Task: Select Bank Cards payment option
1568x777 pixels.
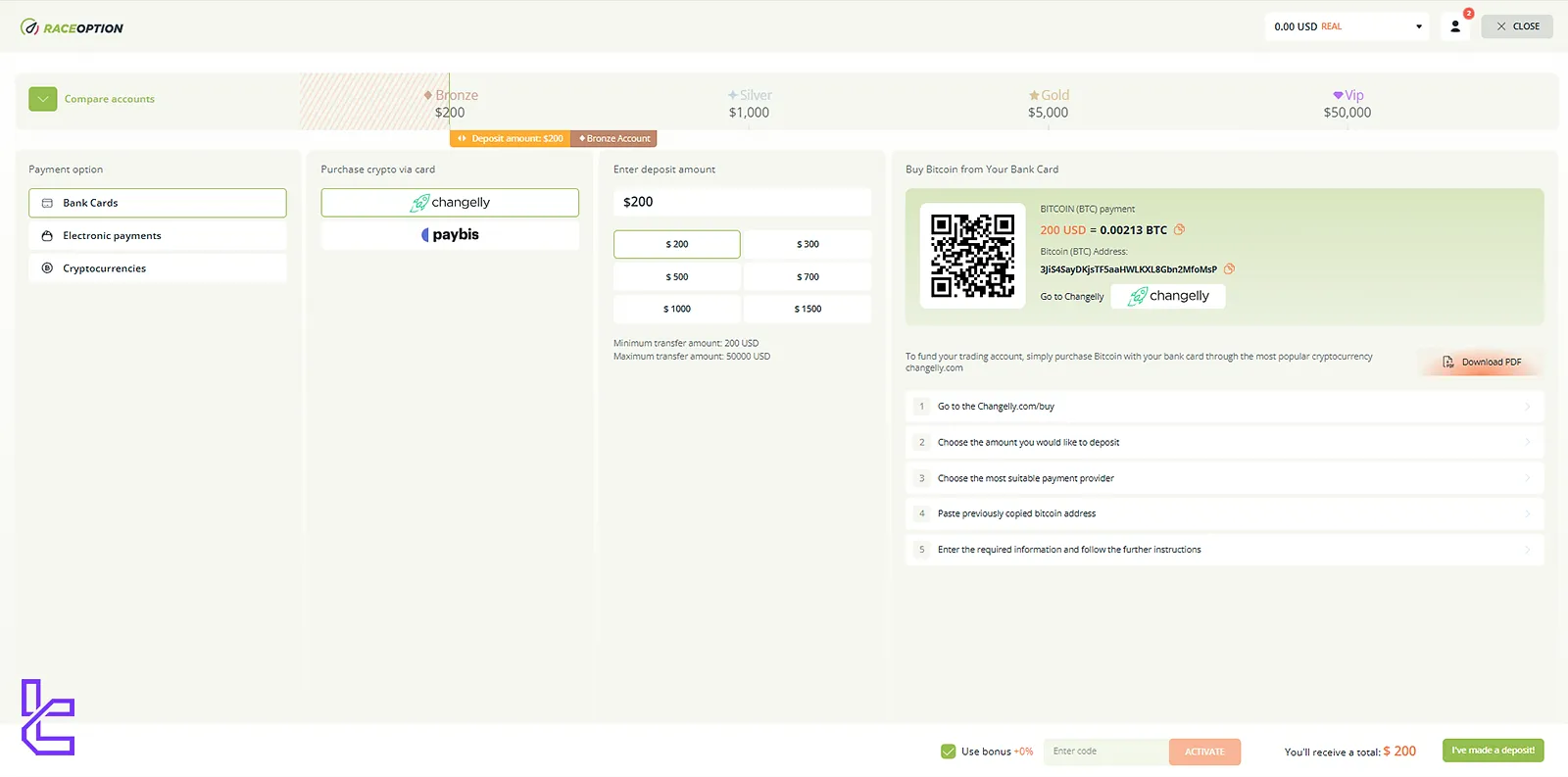Action: click(158, 203)
